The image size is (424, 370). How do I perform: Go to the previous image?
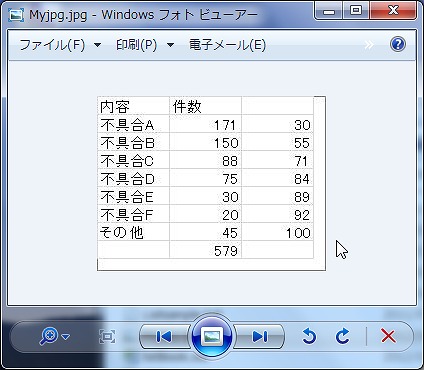(x=164, y=336)
